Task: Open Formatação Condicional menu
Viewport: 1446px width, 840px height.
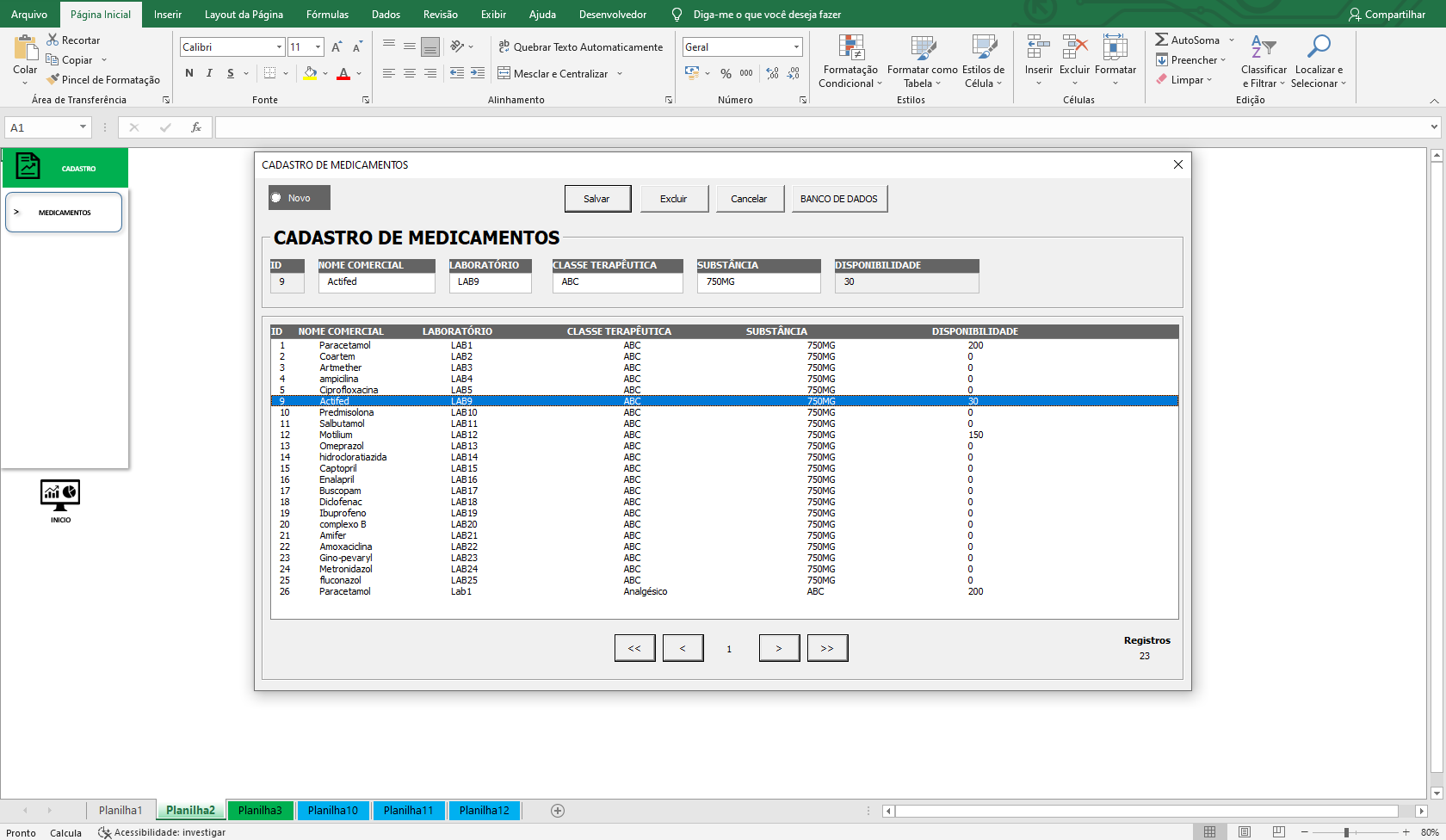Action: tap(850, 61)
